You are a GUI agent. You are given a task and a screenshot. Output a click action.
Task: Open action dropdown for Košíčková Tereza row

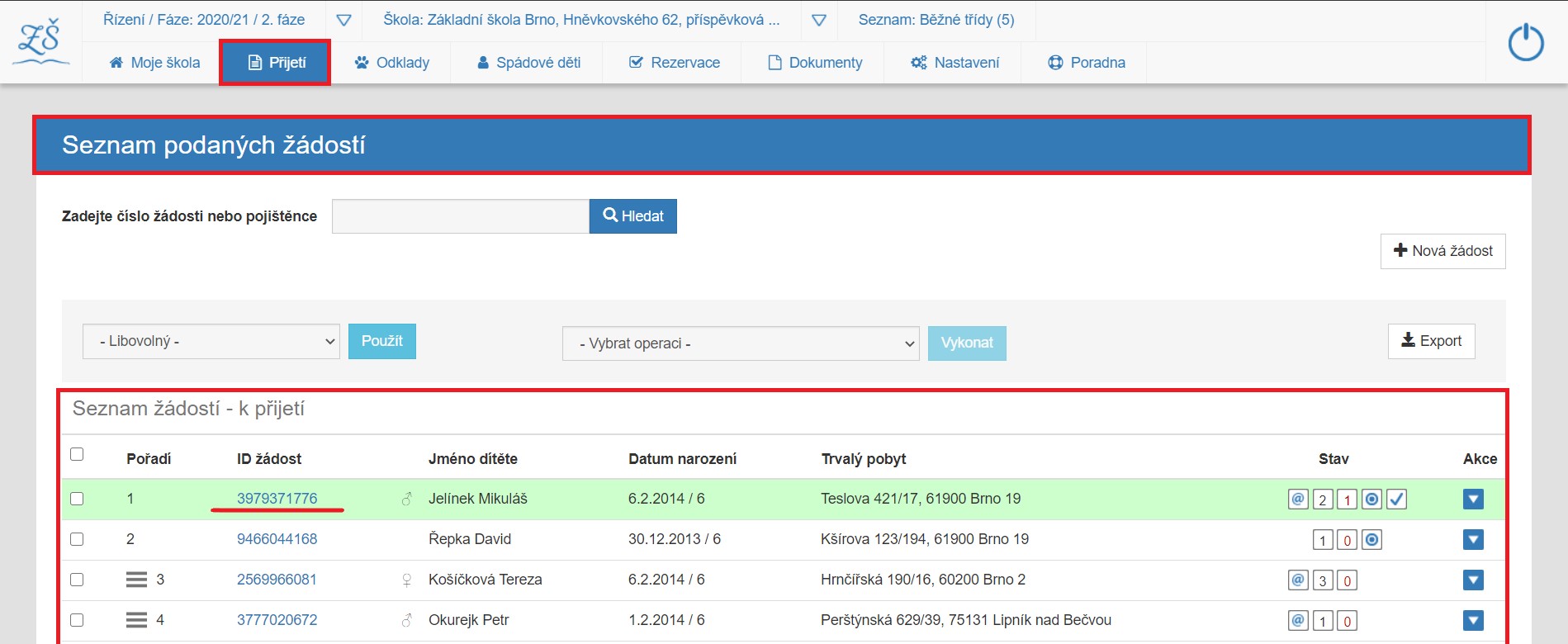pos(1473,580)
